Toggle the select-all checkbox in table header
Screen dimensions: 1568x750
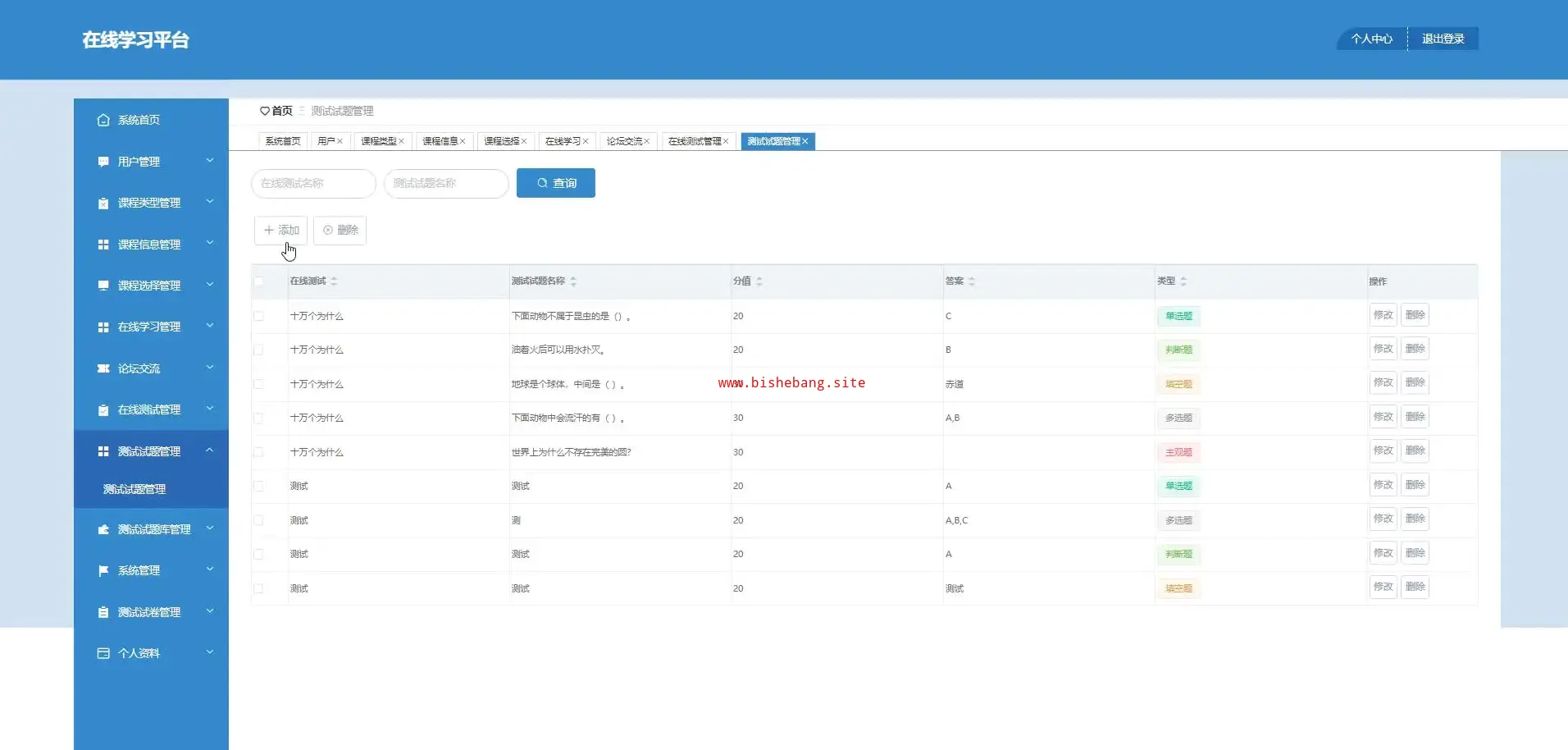pyautogui.click(x=259, y=281)
